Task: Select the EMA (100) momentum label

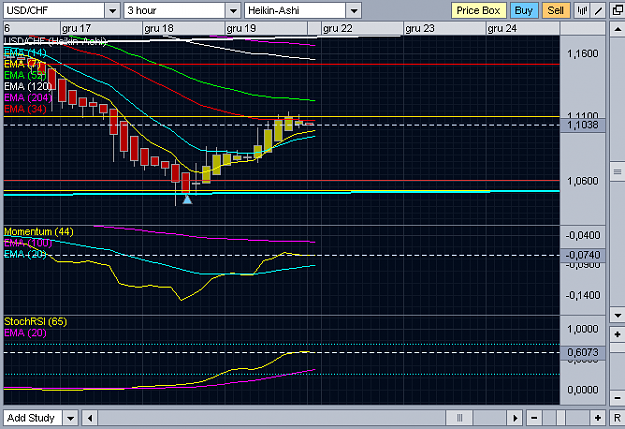Action: tap(28, 243)
